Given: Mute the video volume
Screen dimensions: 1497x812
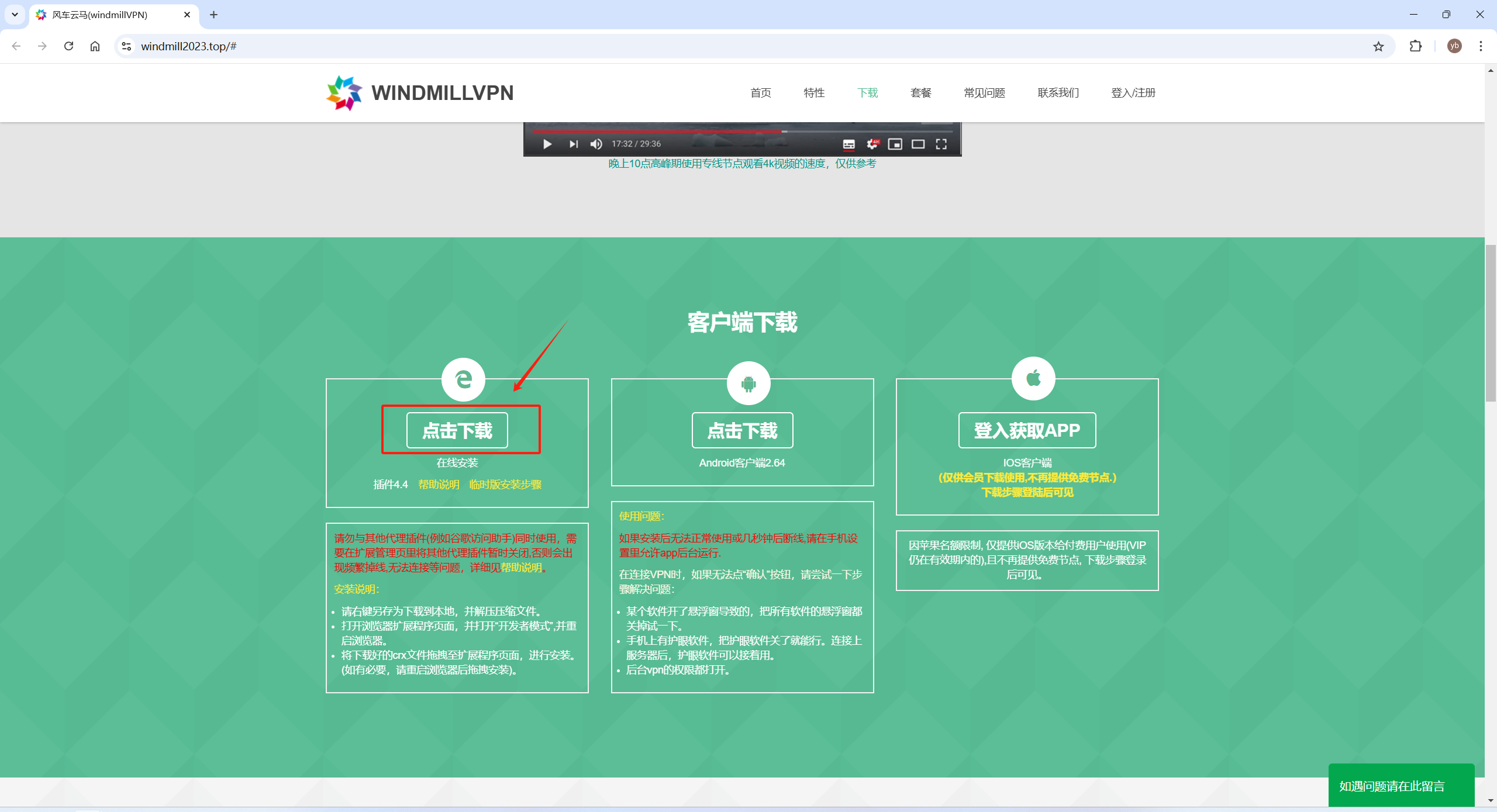Looking at the screenshot, I should (596, 144).
